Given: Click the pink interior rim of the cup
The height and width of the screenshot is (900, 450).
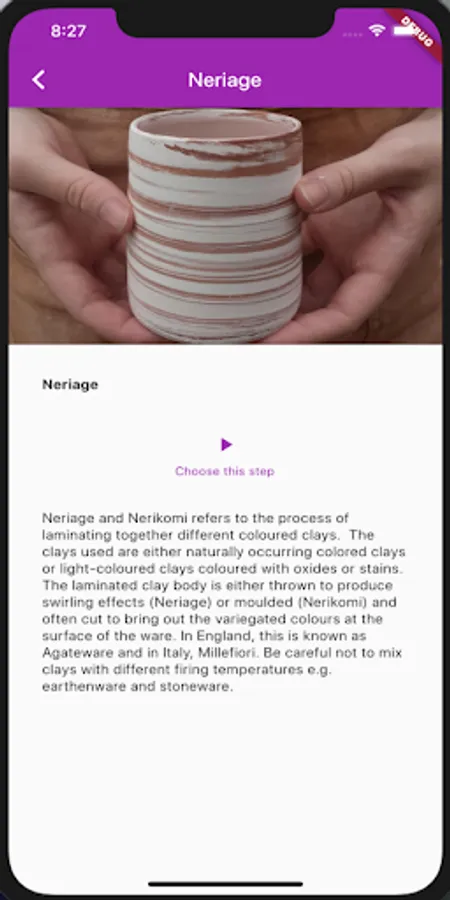Looking at the screenshot, I should point(214,125).
